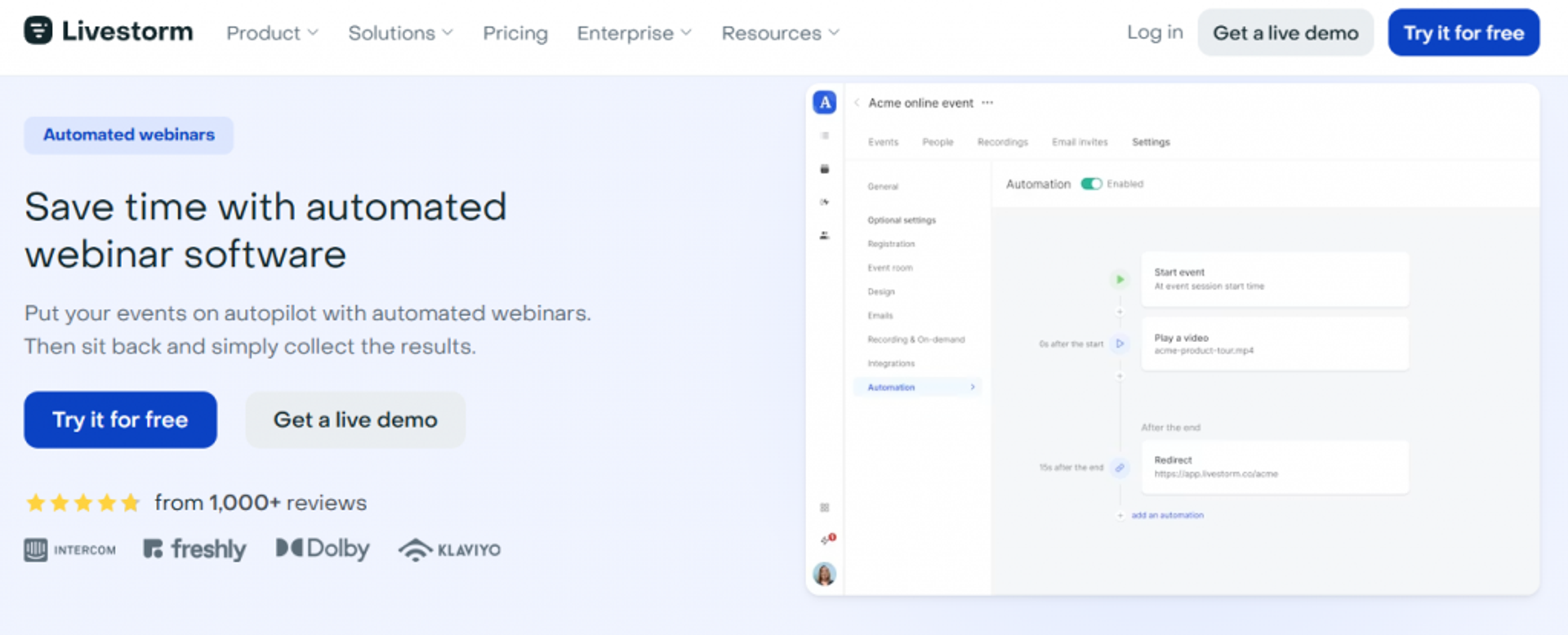The image size is (1568, 635).
Task: Click the people icon in app sidebar
Action: point(825,235)
